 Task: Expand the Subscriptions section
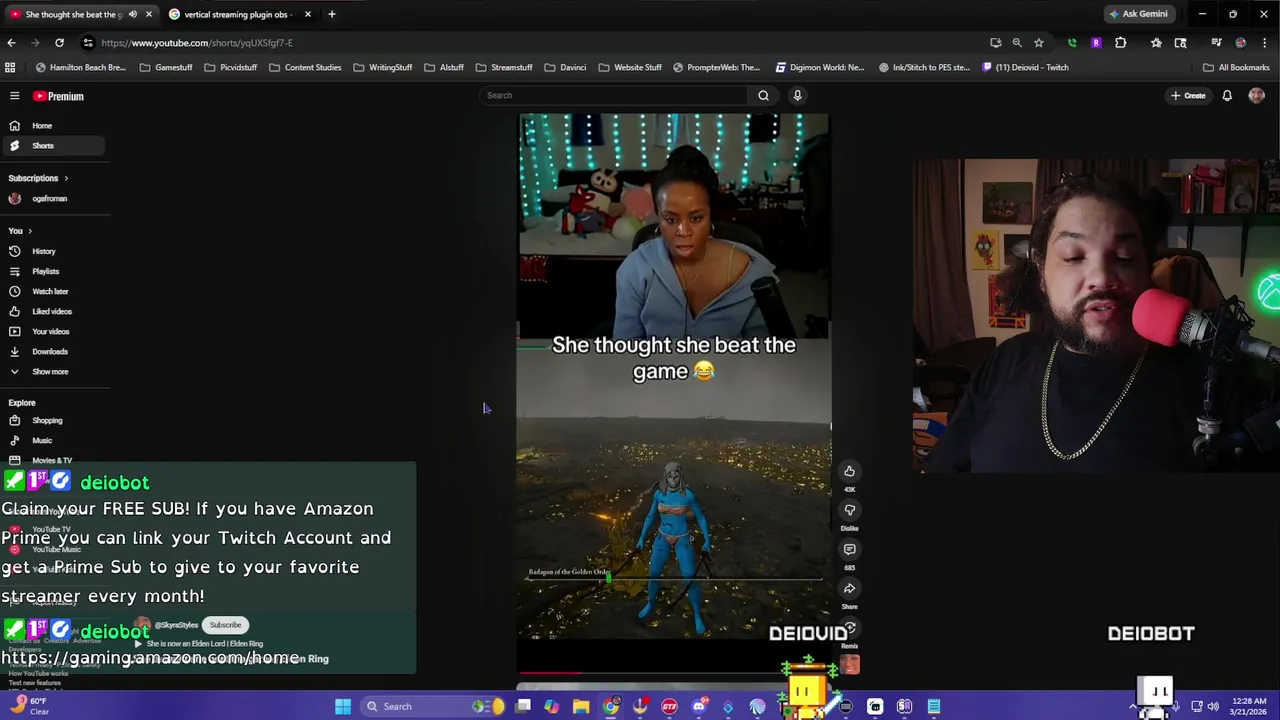coord(38,178)
